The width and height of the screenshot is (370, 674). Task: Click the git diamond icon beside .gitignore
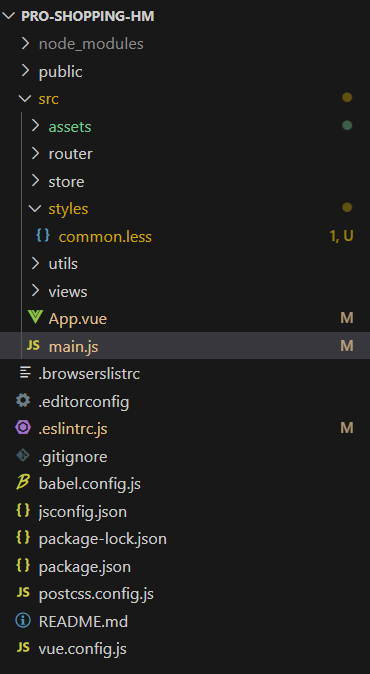pos(23,456)
